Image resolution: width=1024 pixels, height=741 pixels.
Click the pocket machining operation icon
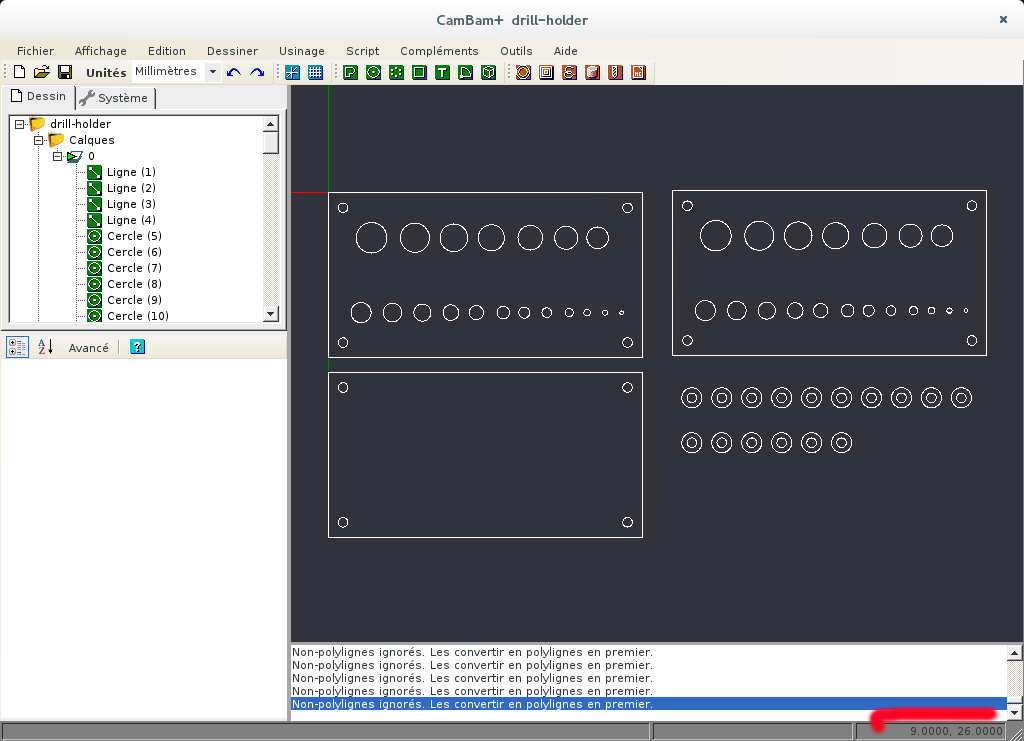coord(546,72)
